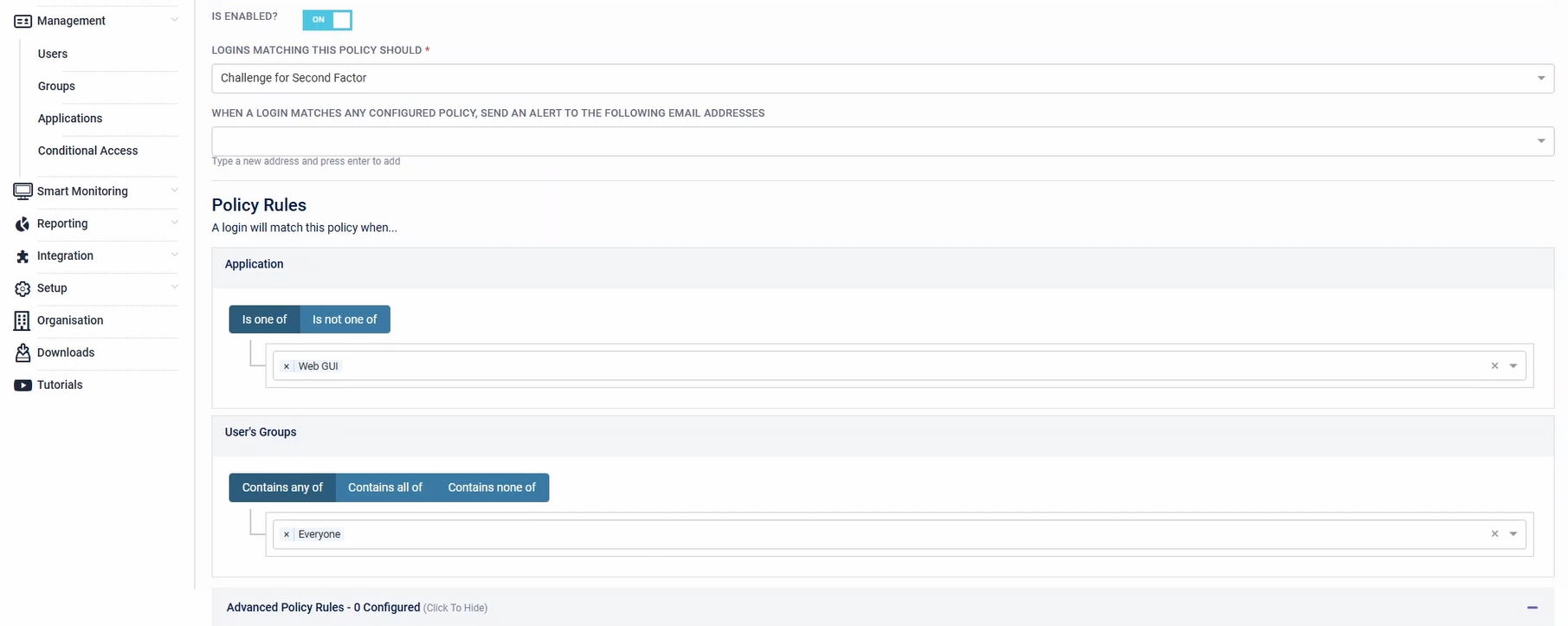Choose 'Contains all of' group condition

tap(385, 487)
